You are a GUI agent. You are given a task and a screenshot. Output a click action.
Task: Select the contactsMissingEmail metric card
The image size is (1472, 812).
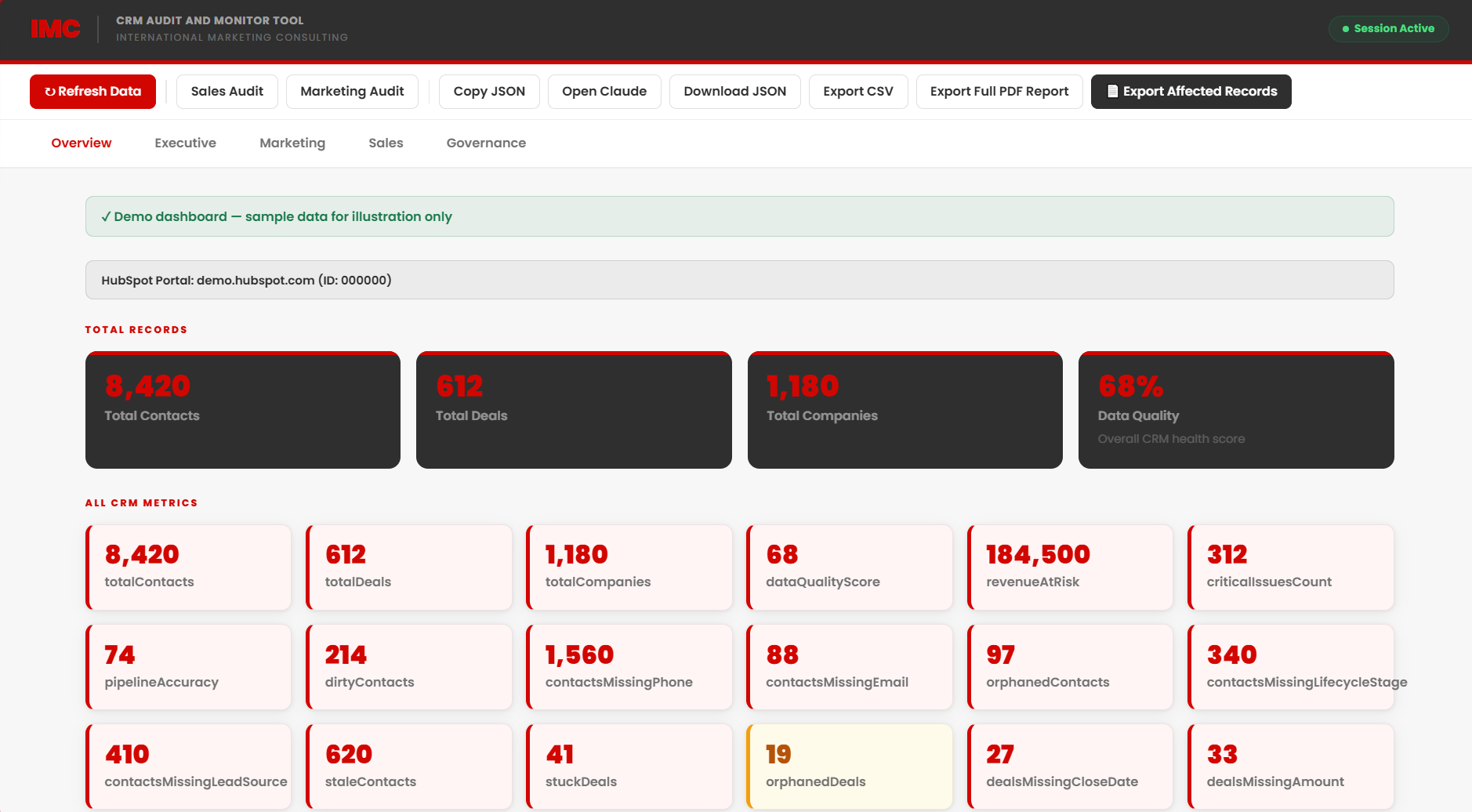850,667
